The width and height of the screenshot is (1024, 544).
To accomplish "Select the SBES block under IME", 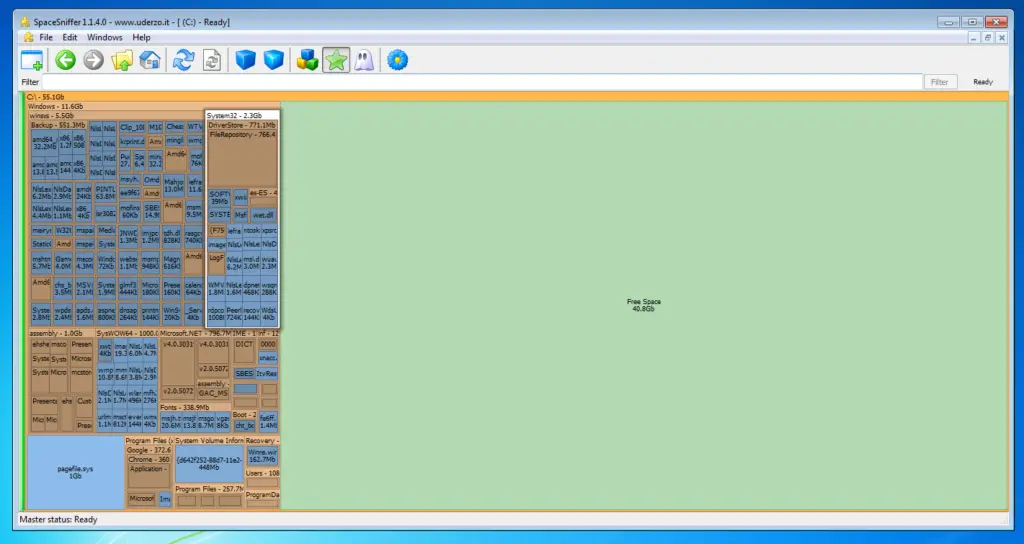I will [x=244, y=374].
